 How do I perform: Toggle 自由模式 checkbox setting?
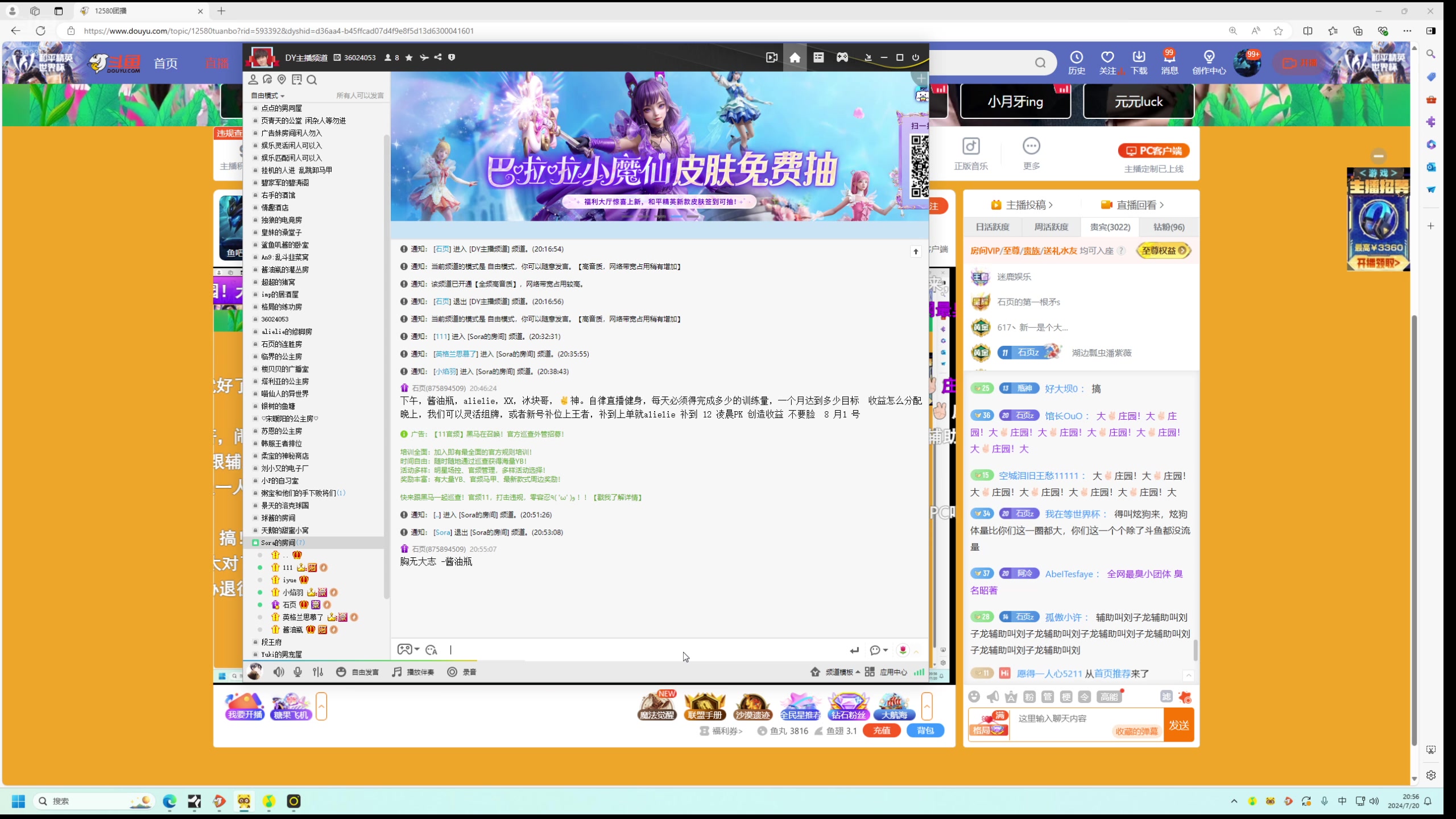270,95
